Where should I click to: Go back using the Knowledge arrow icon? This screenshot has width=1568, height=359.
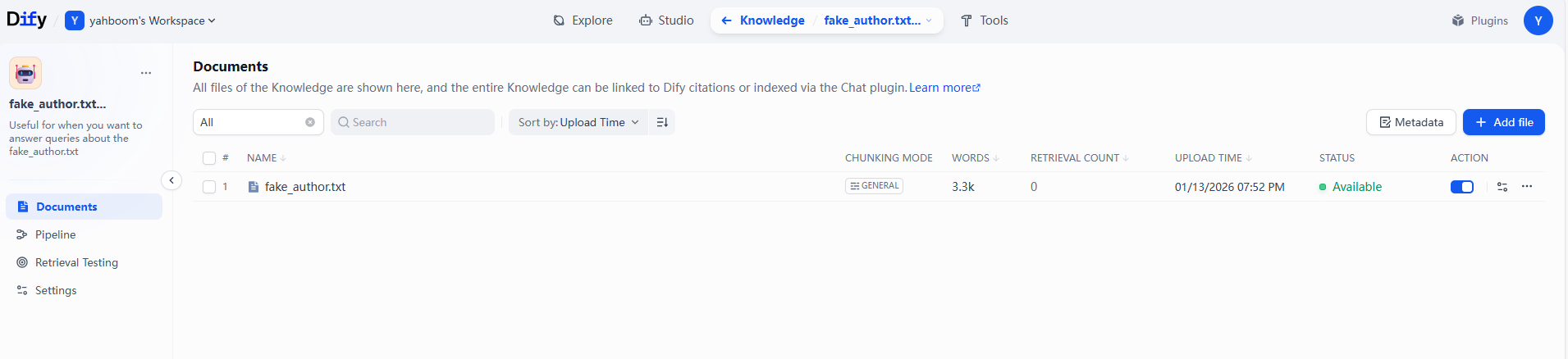tap(726, 20)
